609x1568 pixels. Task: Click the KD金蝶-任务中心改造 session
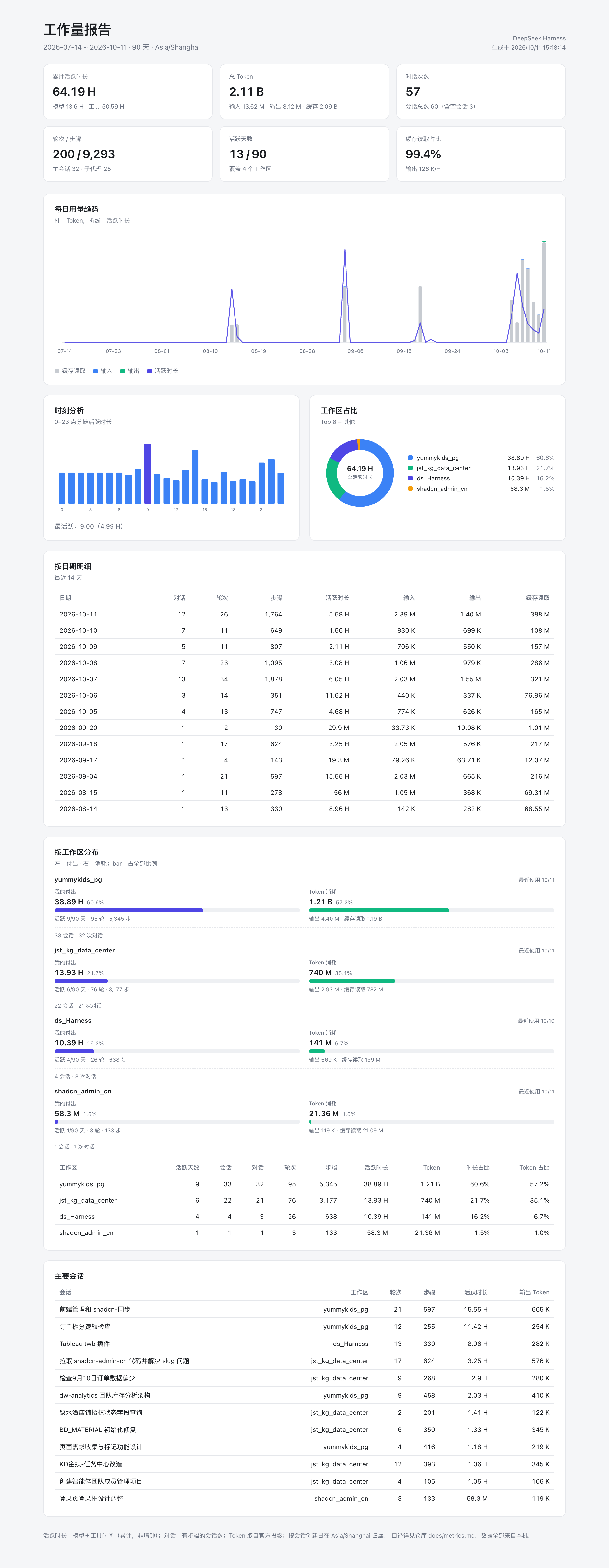click(91, 1464)
